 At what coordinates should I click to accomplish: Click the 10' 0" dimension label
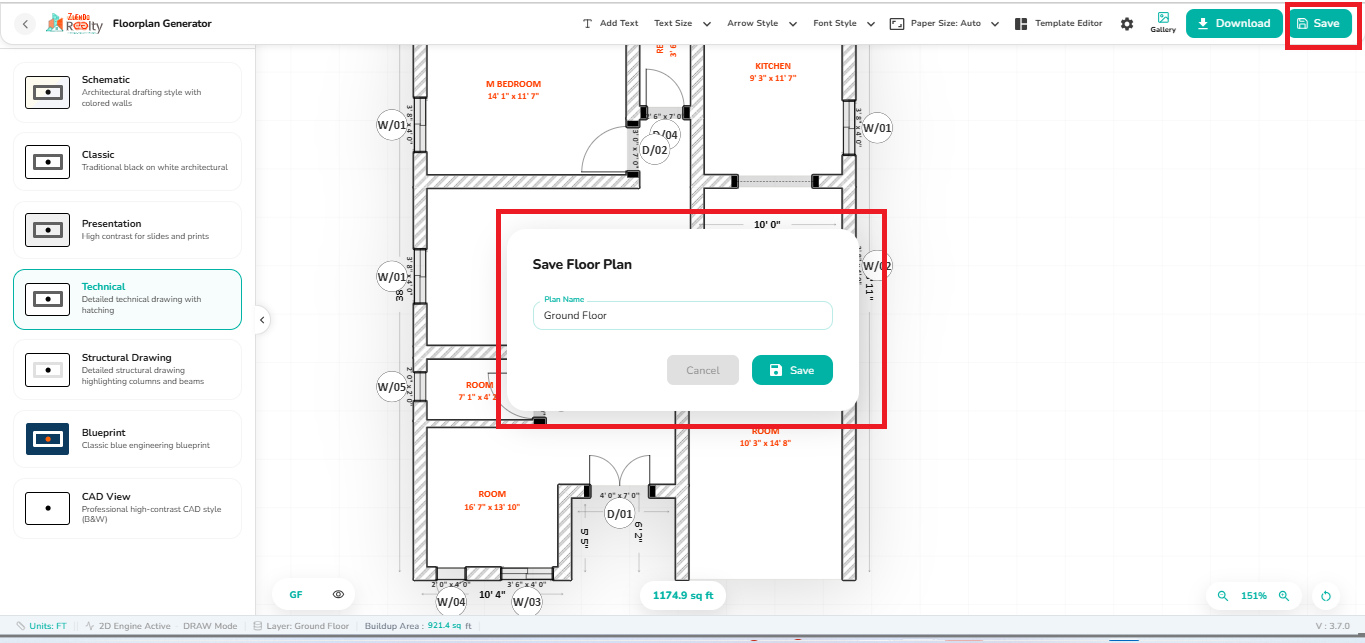tap(767, 225)
